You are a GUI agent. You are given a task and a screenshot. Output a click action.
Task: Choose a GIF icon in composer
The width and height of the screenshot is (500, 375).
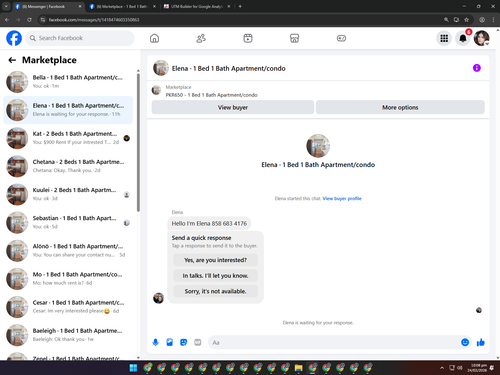click(198, 342)
